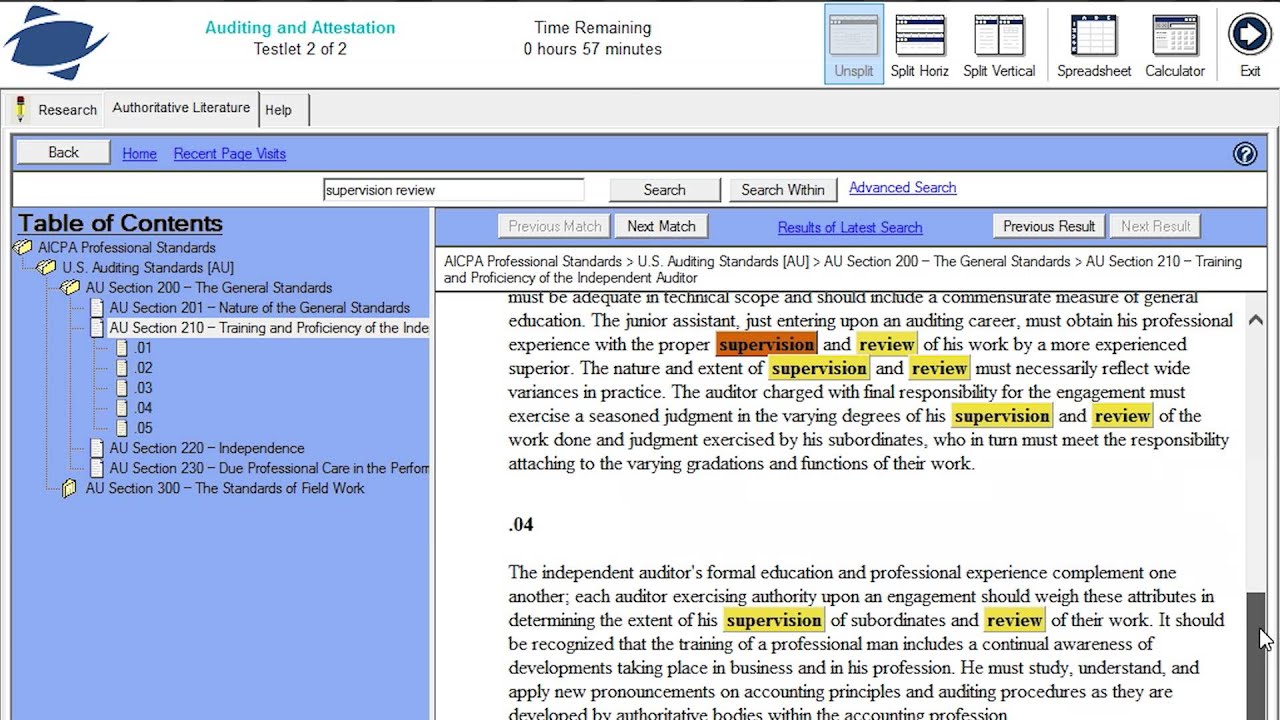Click document icon for paragraph .03
Image resolution: width=1280 pixels, height=720 pixels.
(121, 388)
